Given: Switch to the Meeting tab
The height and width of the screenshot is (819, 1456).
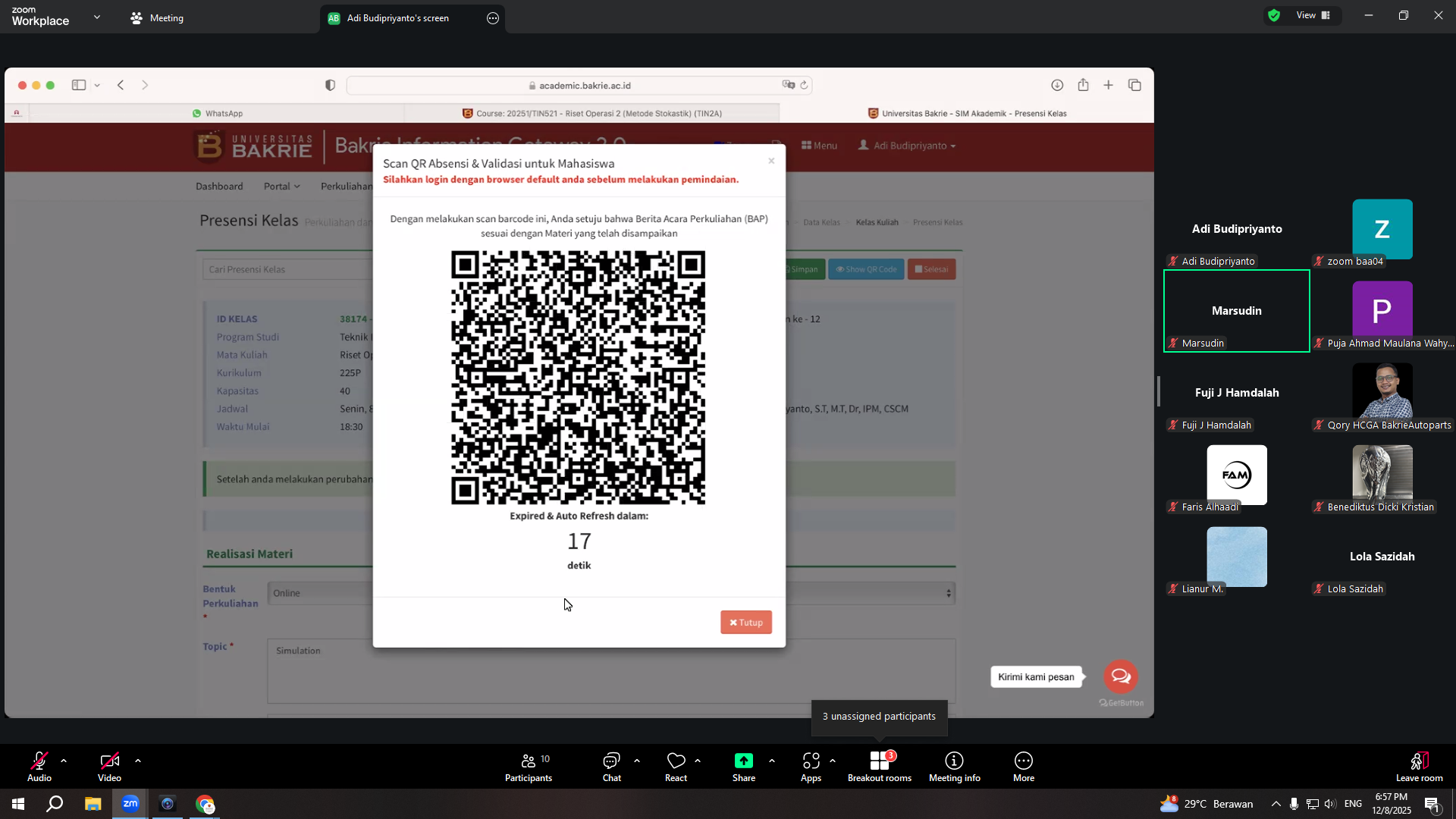Looking at the screenshot, I should pos(157,18).
